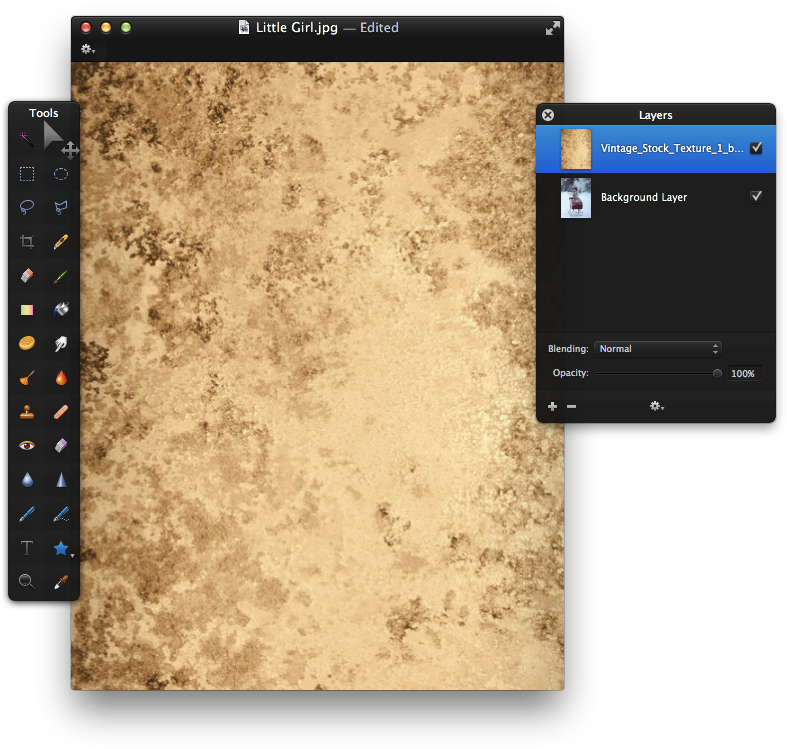Select the Gradient tool
787x749 pixels.
click(x=27, y=309)
